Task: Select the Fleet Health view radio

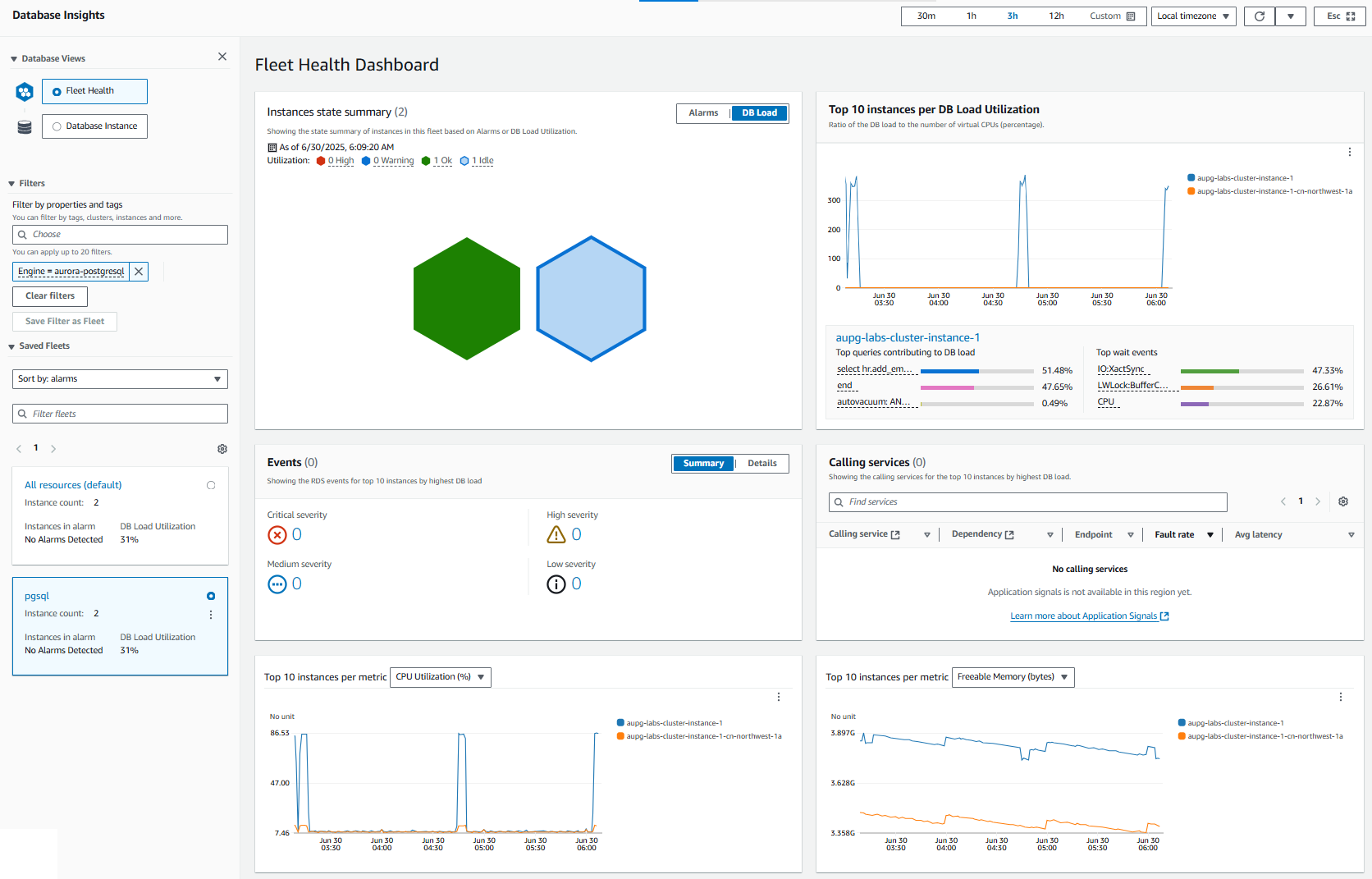Action: click(x=57, y=91)
